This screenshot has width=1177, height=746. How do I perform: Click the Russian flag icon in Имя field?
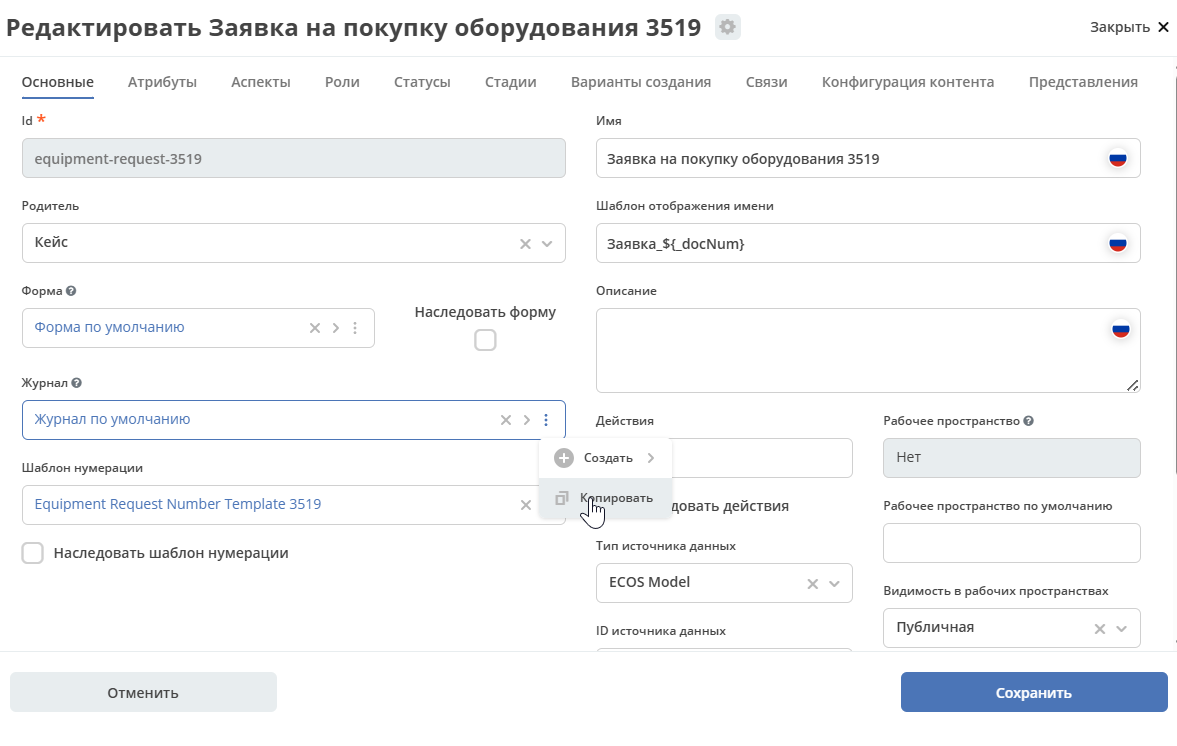1117,158
